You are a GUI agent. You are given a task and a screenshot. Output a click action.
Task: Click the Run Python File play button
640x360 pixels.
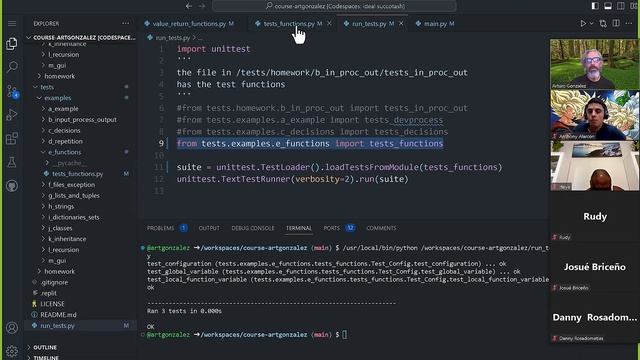[x=583, y=24]
